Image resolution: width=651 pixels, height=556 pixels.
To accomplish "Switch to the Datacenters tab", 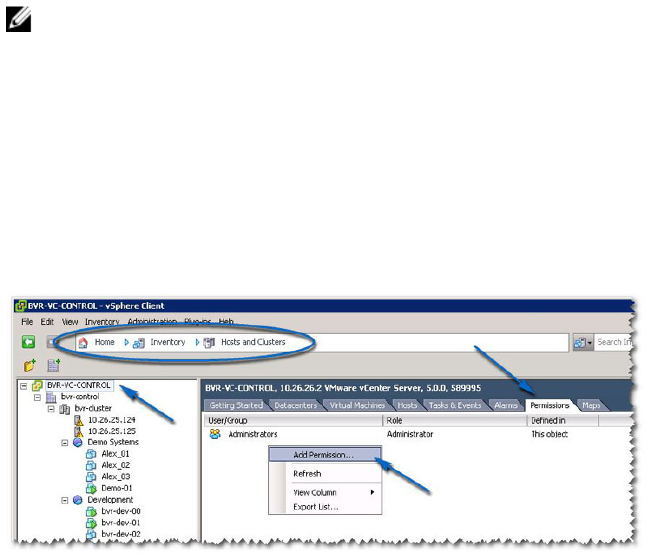I will tap(296, 405).
